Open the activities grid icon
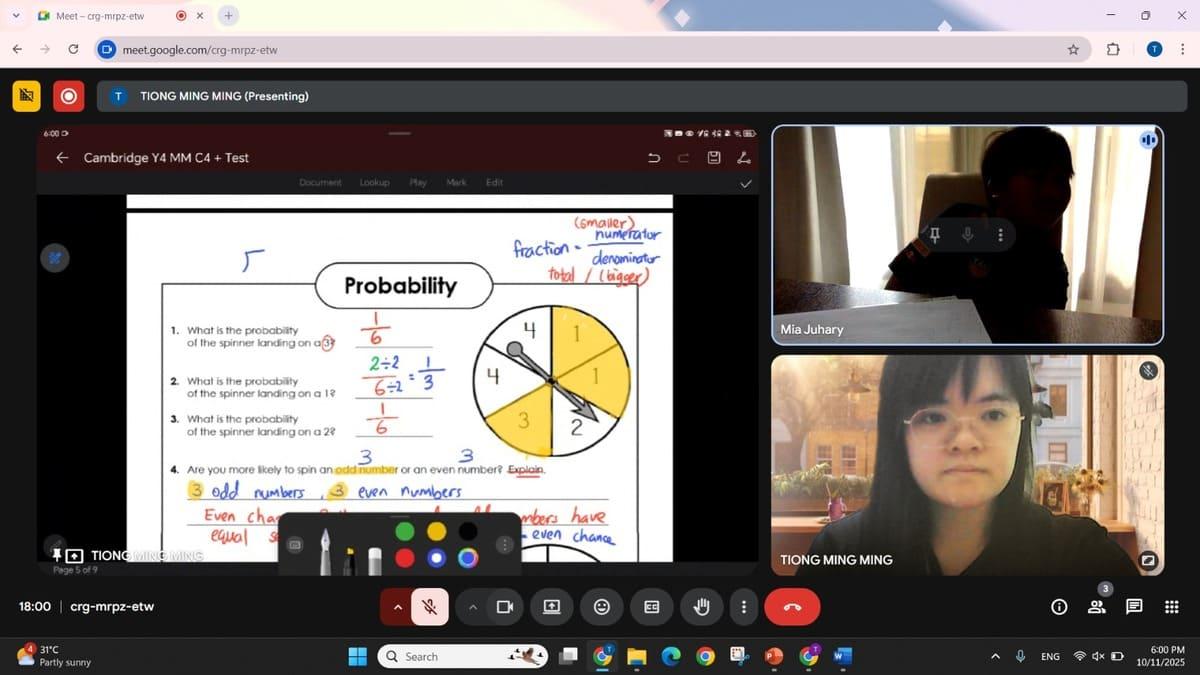Screen dimensions: 1200x675 pos(1171,606)
